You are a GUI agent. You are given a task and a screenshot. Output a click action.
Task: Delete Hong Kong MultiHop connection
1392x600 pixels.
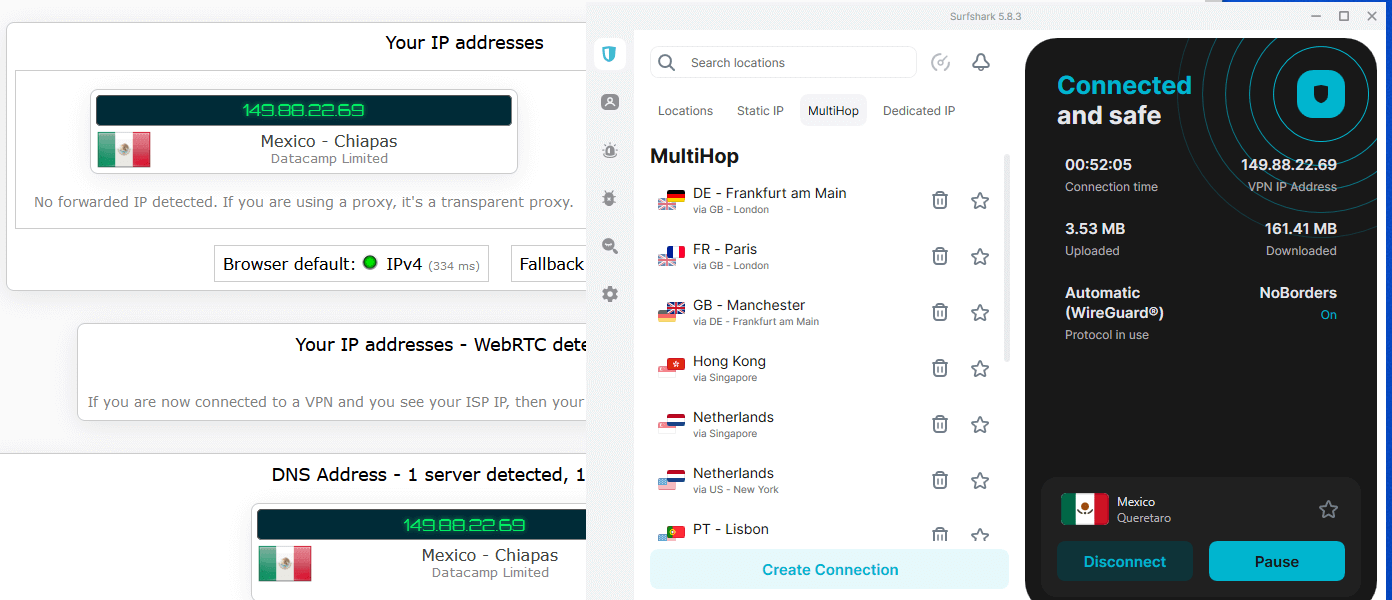[x=940, y=369]
